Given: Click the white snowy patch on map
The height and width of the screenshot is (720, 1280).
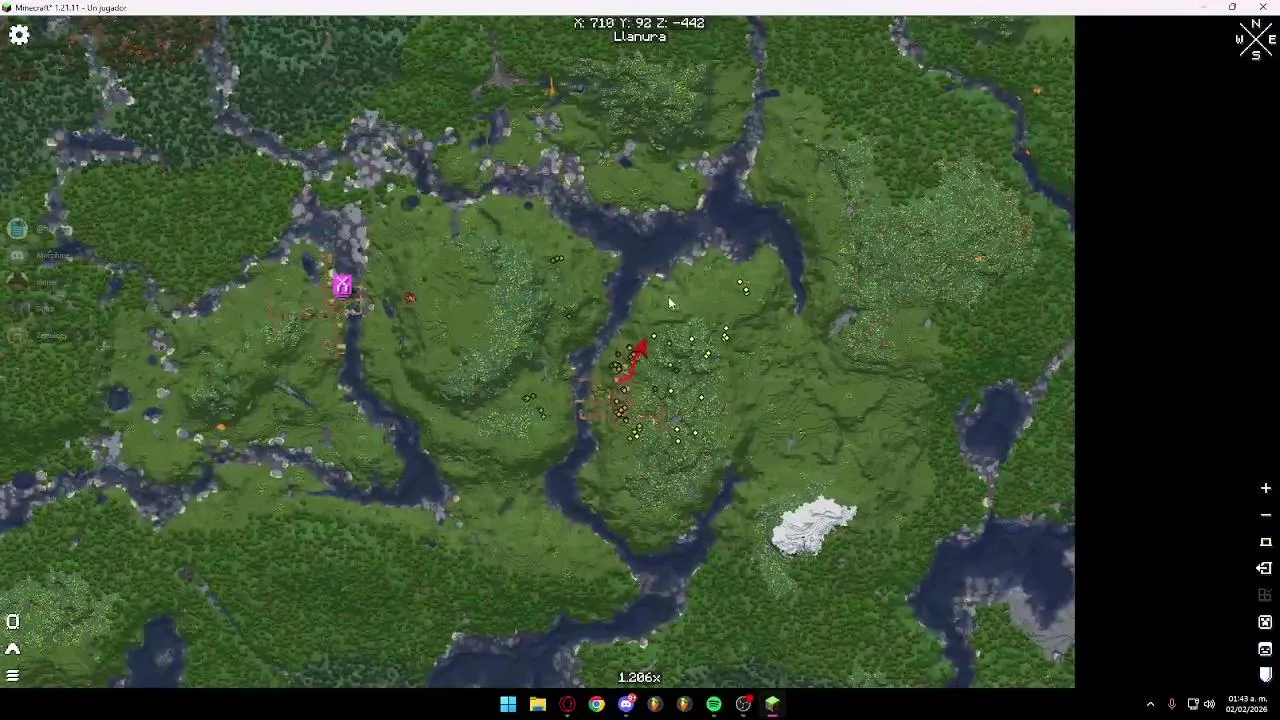Looking at the screenshot, I should 814,526.
